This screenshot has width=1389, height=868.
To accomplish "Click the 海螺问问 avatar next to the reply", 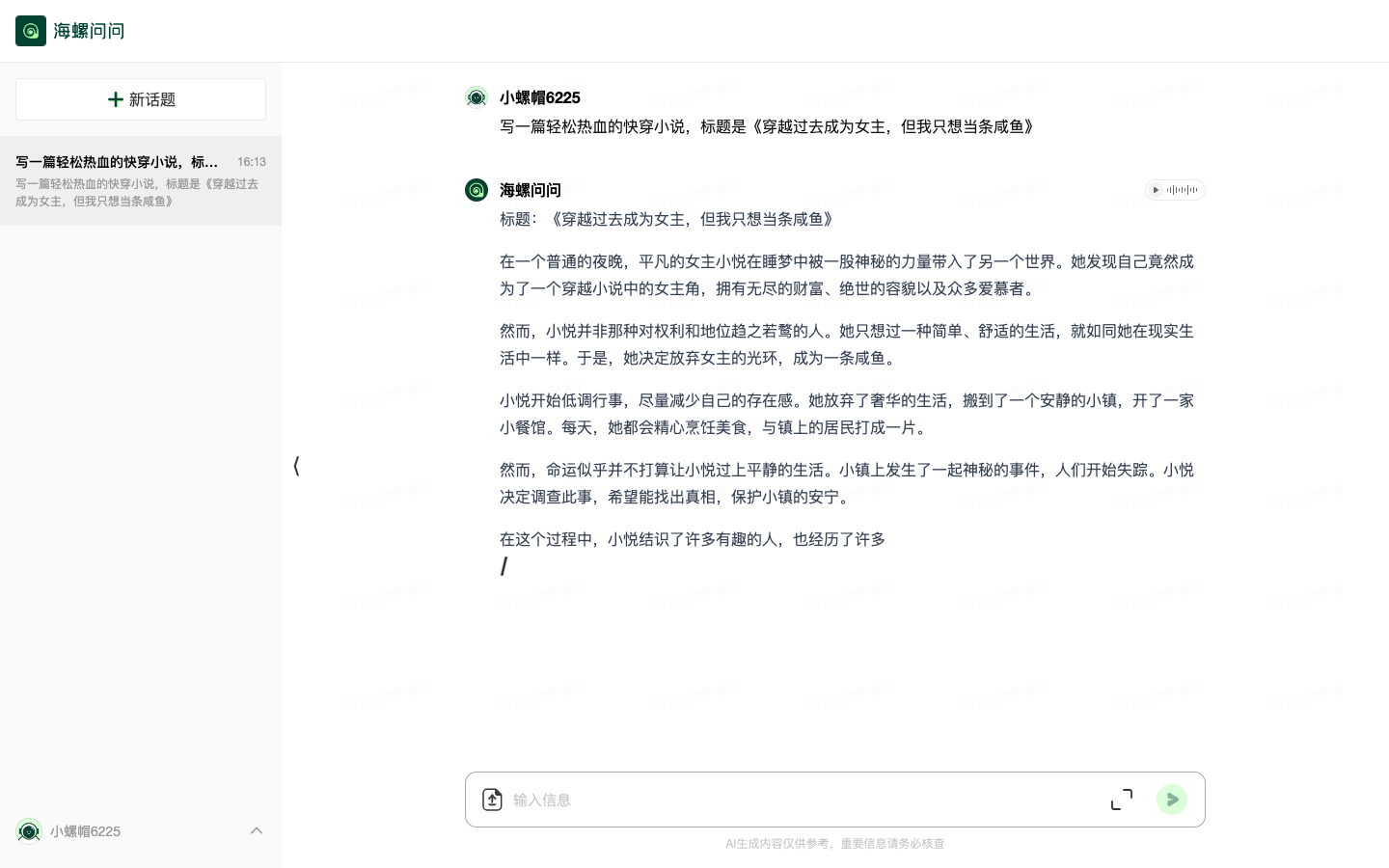I will [x=477, y=190].
